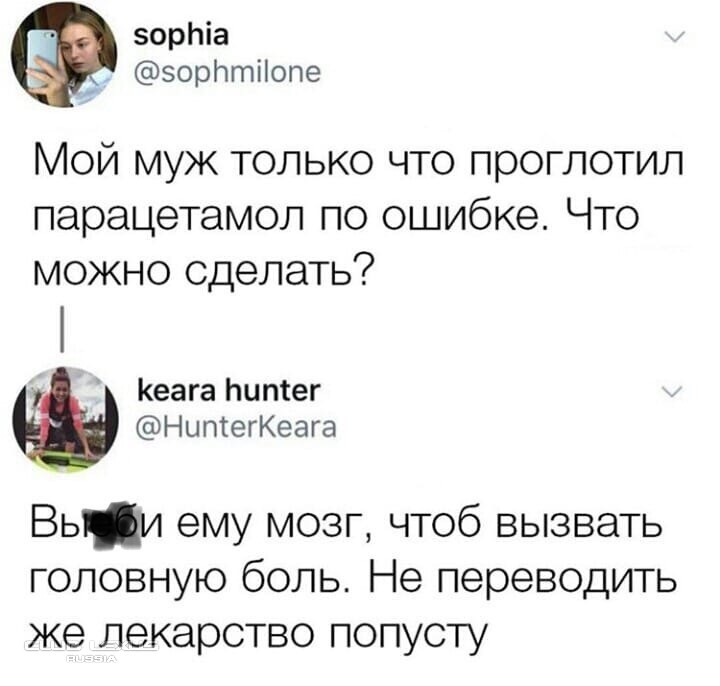The width and height of the screenshot is (720, 686).
Task: Click the thread connector line between tweets
Action: pos(62,330)
